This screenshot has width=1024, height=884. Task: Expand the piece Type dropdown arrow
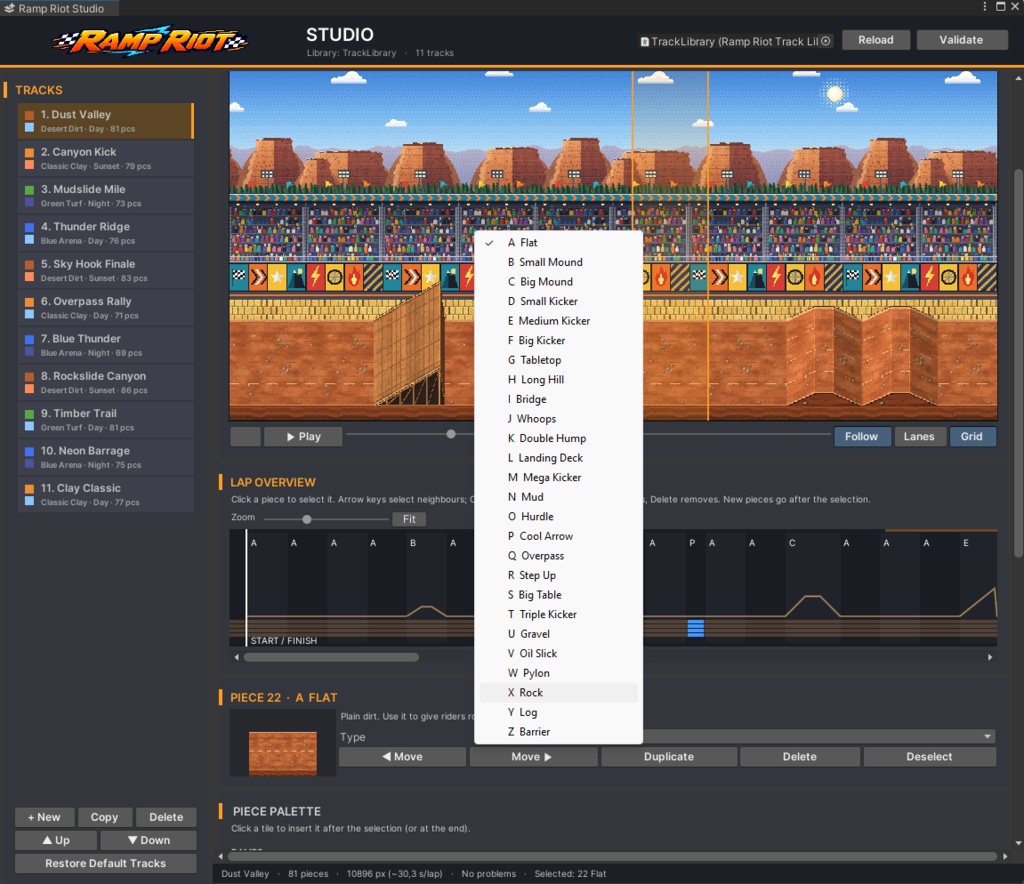(x=987, y=736)
